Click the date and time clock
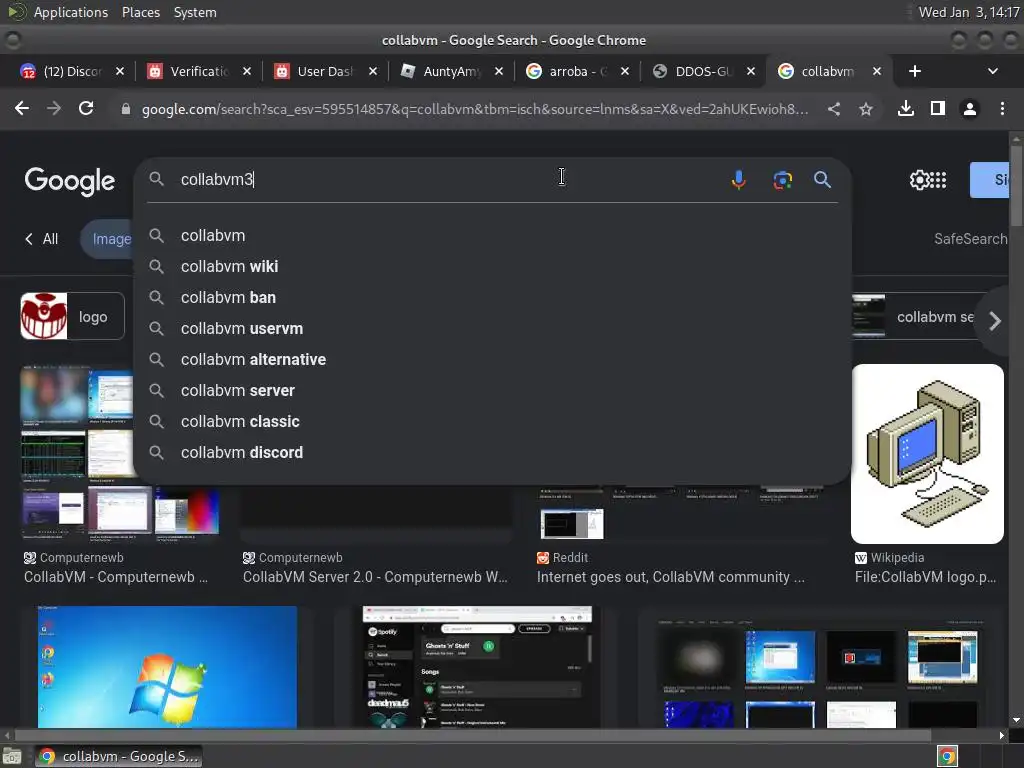The height and width of the screenshot is (768, 1024). (x=969, y=12)
